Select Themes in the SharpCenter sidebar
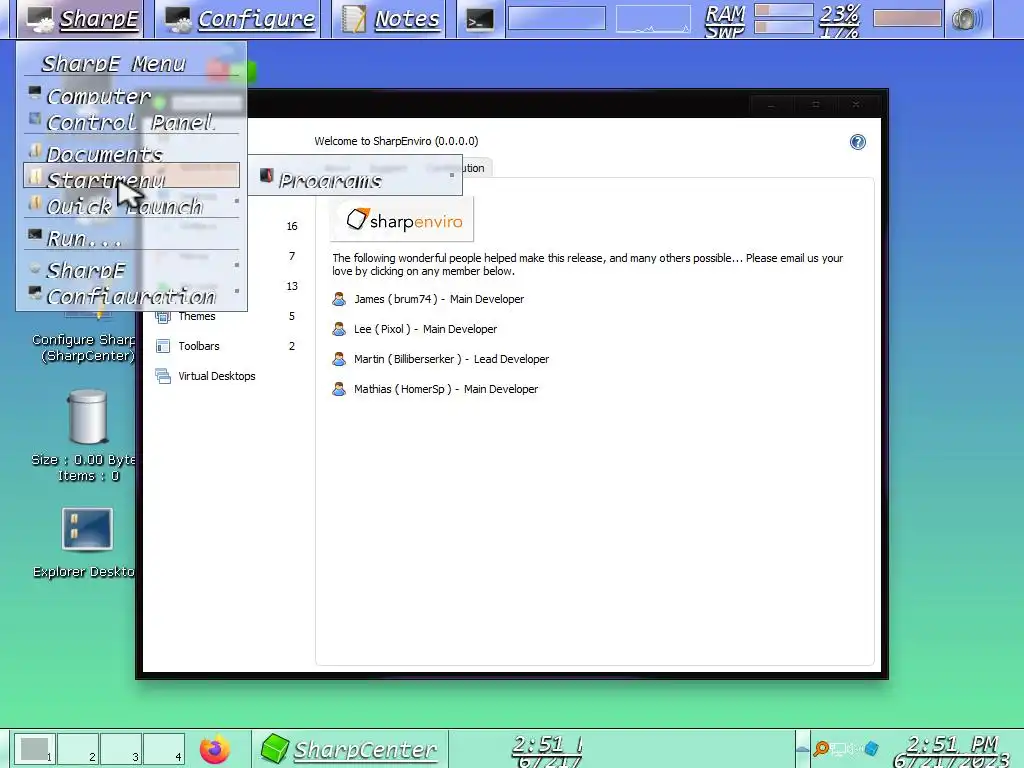This screenshot has width=1024, height=768. (x=197, y=316)
